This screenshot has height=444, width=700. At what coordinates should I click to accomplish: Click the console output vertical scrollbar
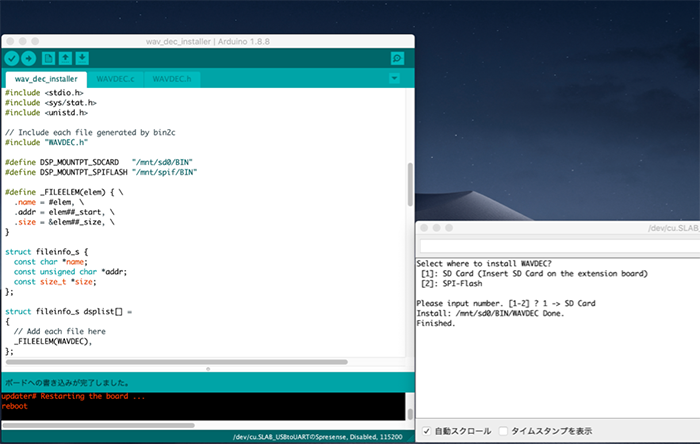(x=409, y=405)
